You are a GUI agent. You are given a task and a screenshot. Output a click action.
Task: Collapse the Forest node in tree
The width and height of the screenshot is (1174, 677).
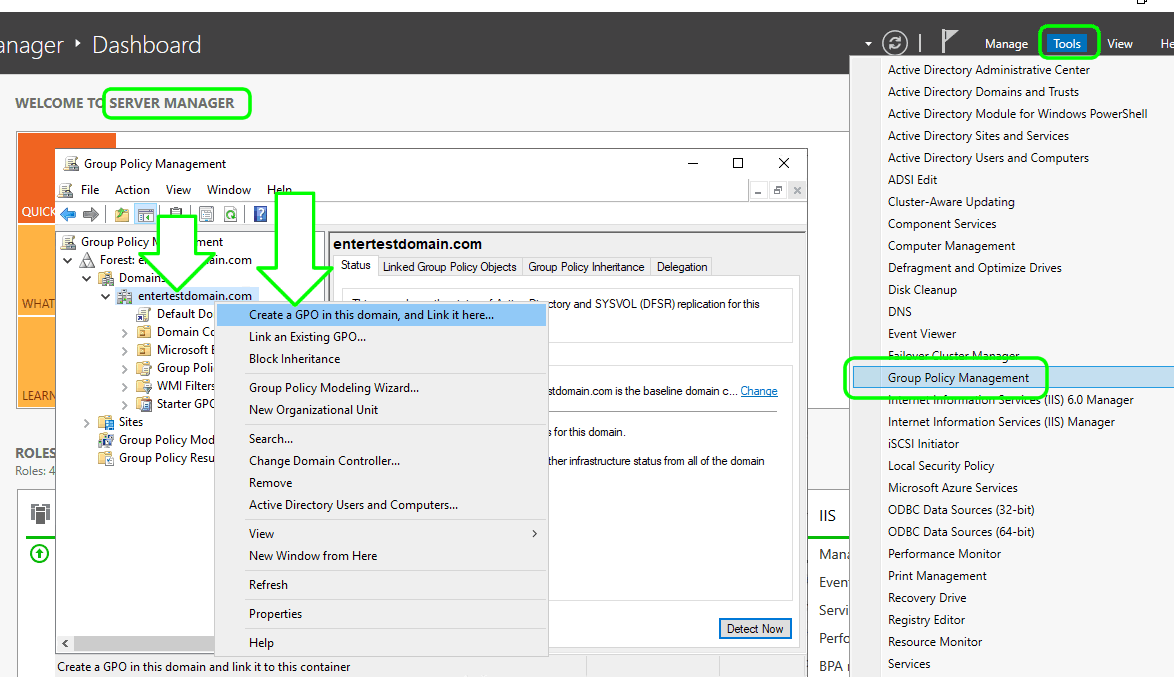tap(68, 260)
